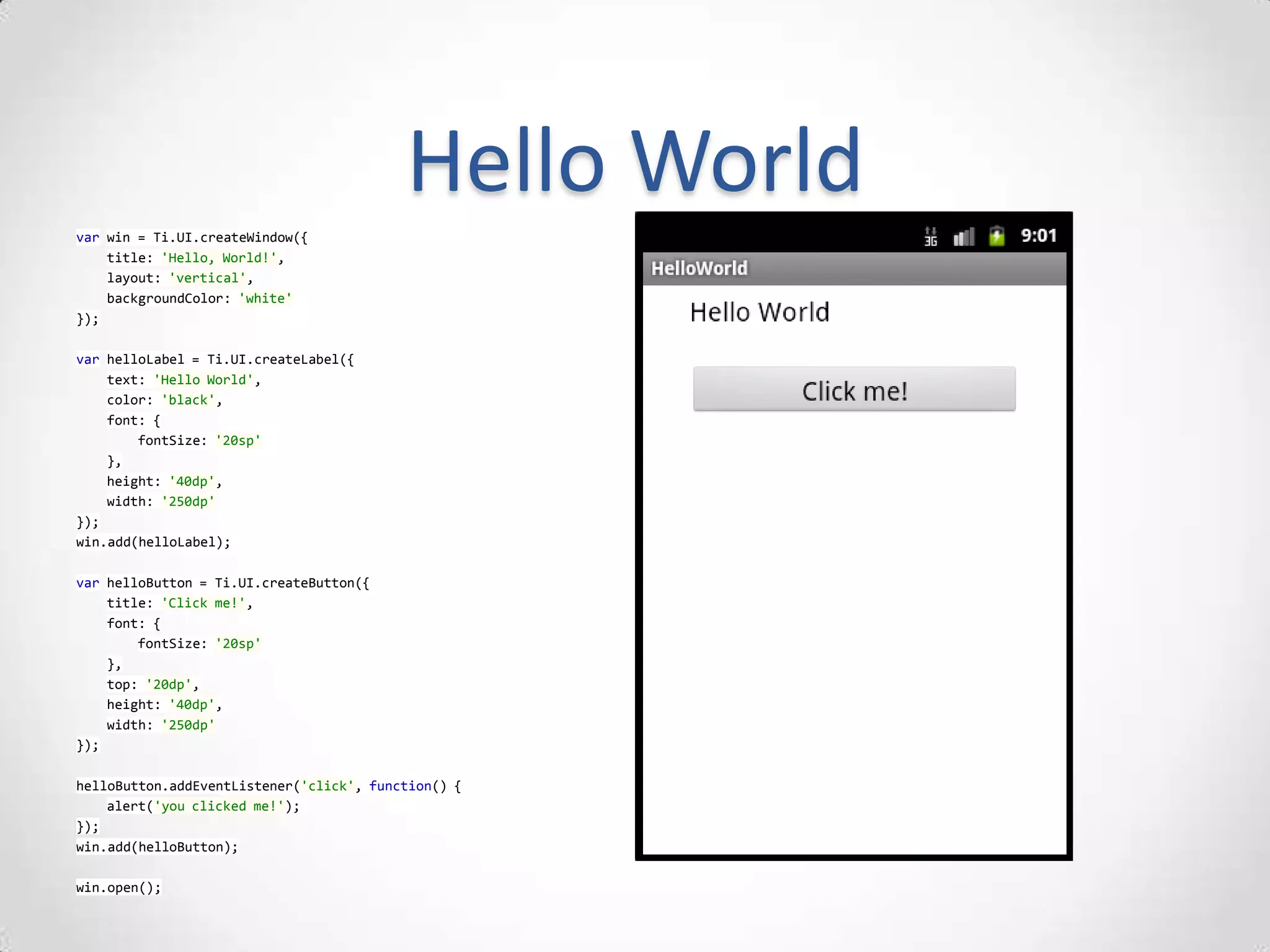Click the 'Hello World' slide title
The height and width of the screenshot is (952, 1270).
pyautogui.click(x=635, y=161)
